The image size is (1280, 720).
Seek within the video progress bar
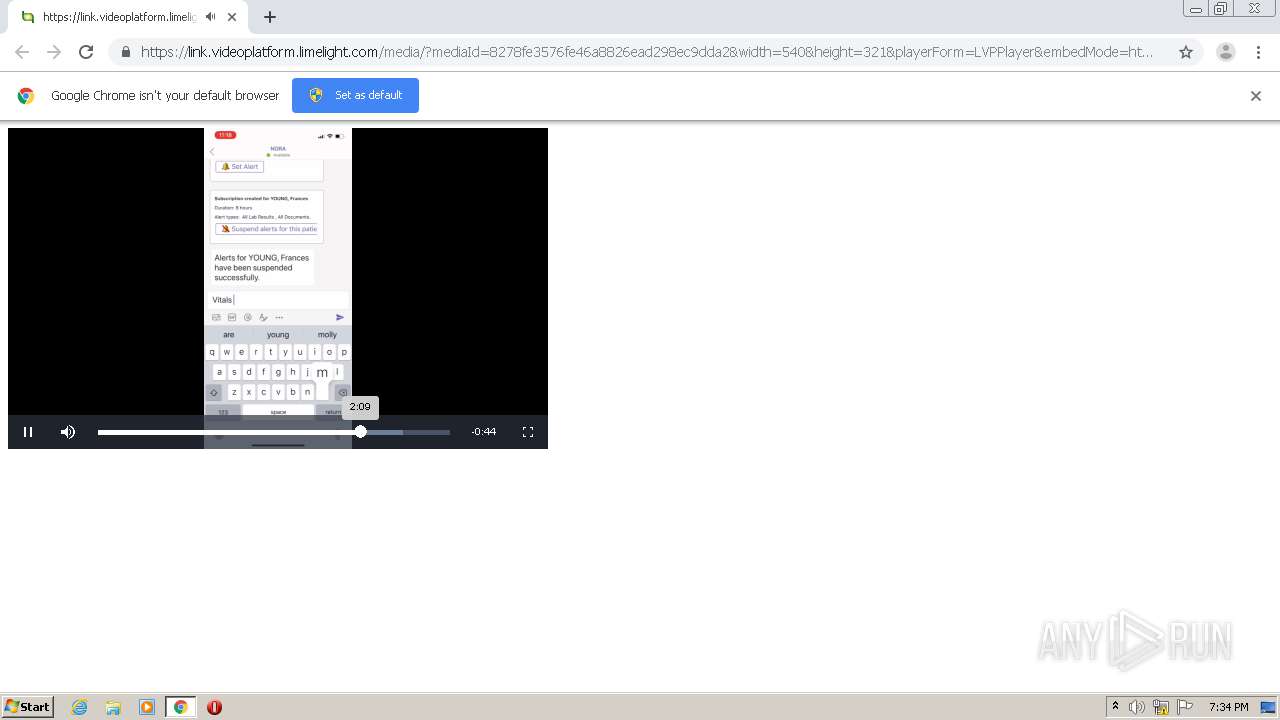[274, 432]
